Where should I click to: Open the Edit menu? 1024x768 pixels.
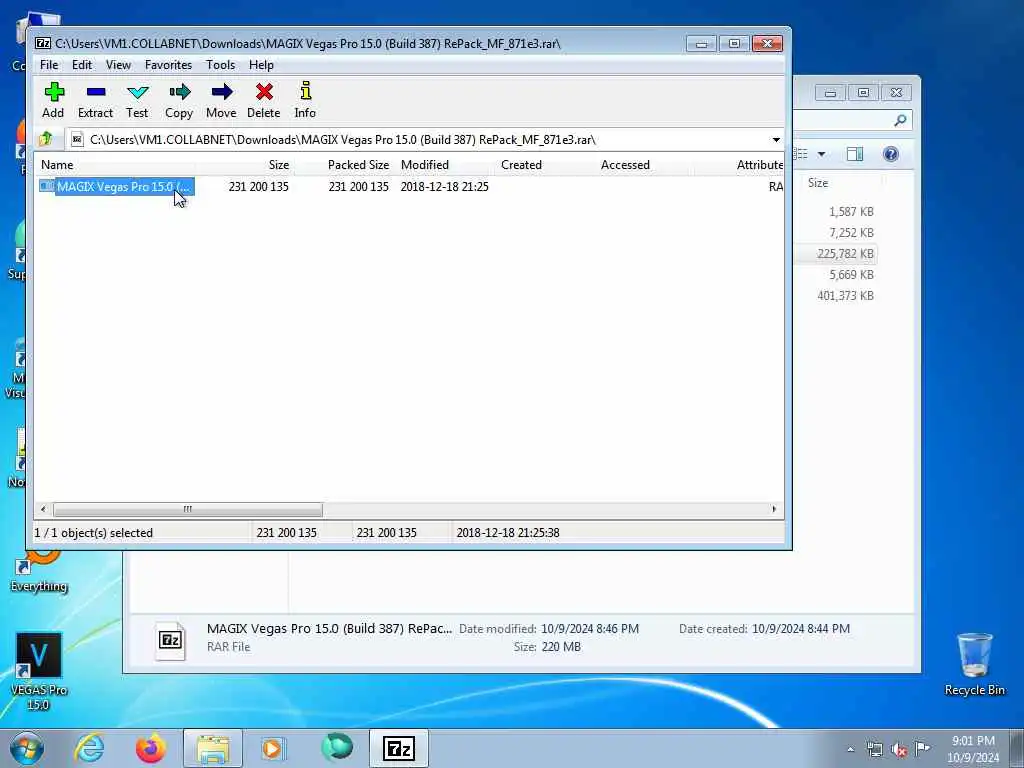tap(82, 65)
